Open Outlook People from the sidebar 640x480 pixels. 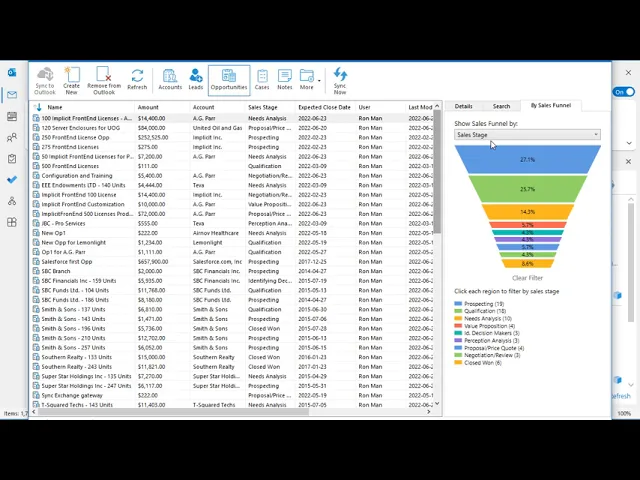click(12, 138)
